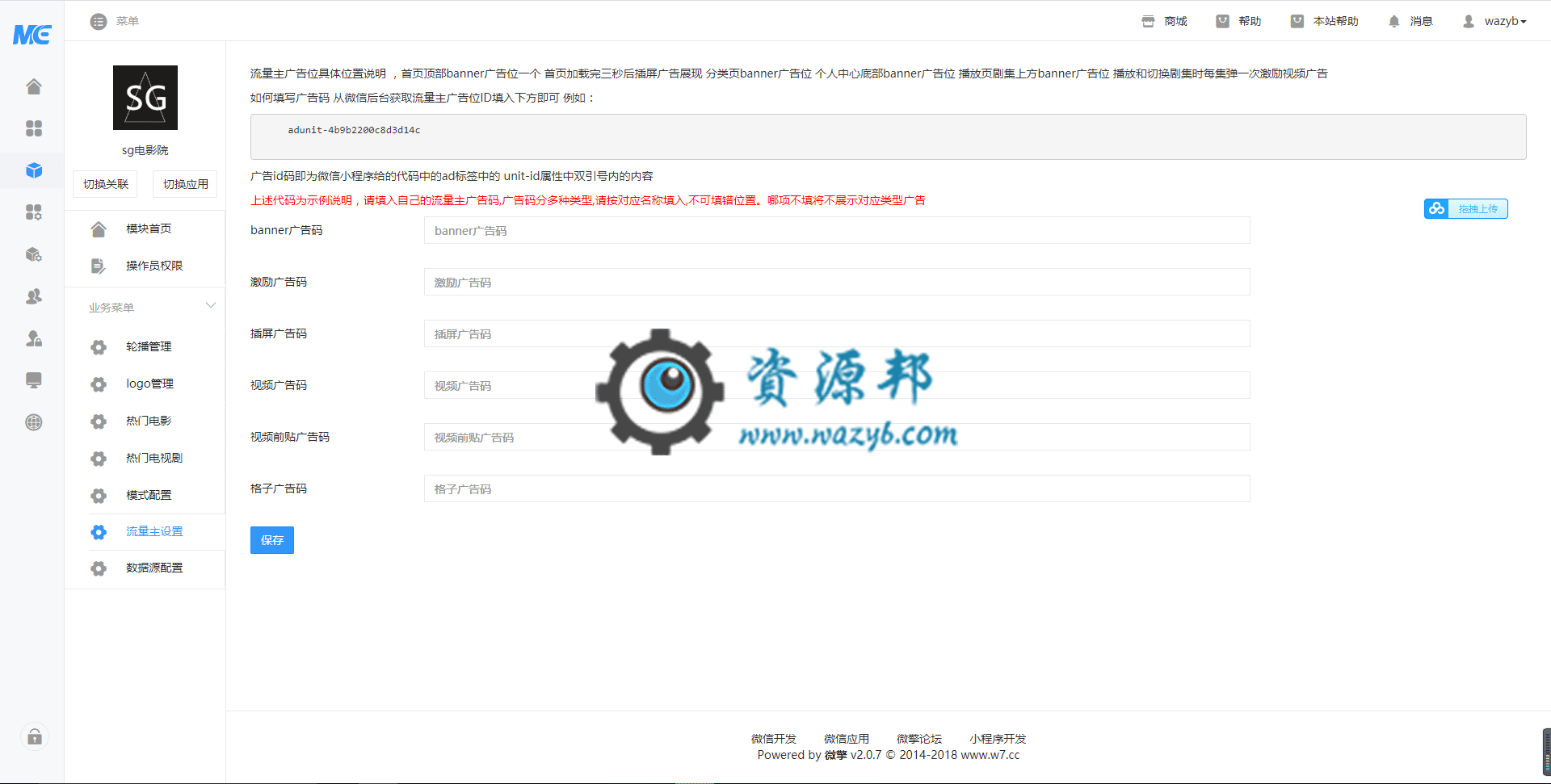1551x784 pixels.
Task: Open 微信开发 footer link
Action: 774,739
